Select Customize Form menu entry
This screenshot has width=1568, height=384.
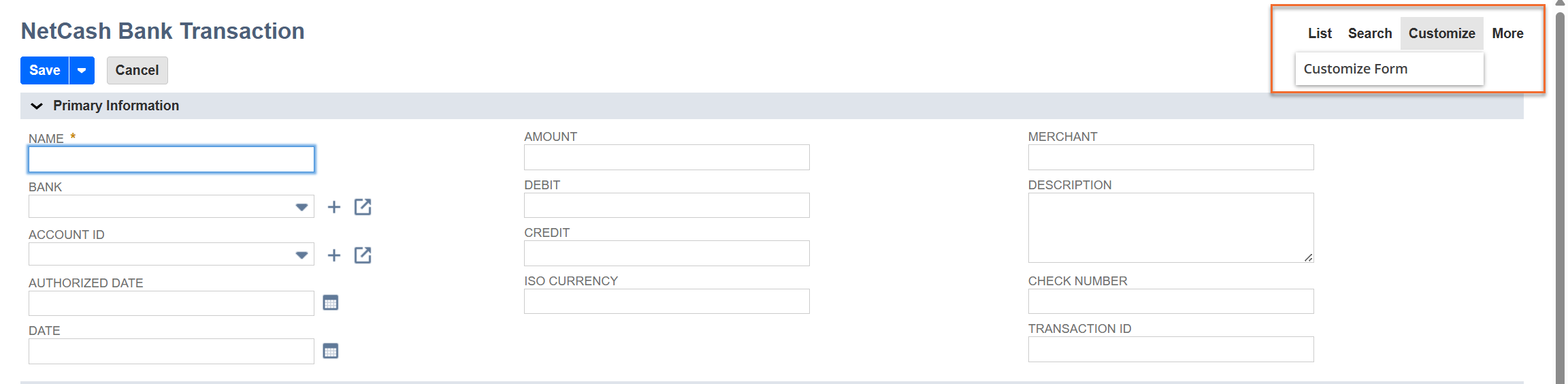1355,69
